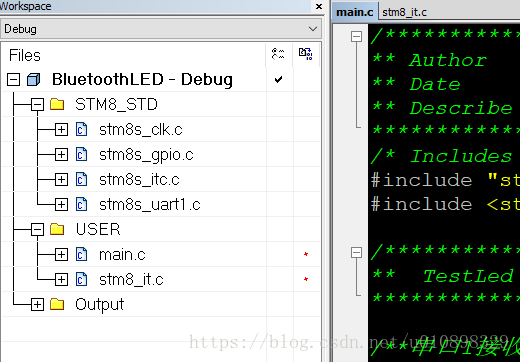This screenshot has width=520, height=362.
Task: Collapse the USER folder
Action: click(37, 230)
